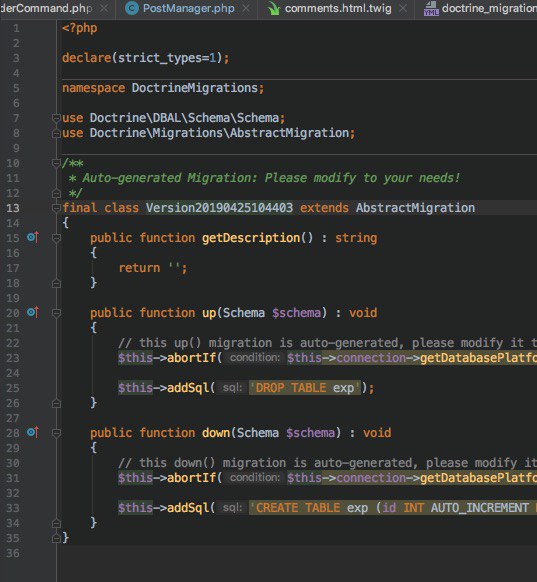537x582 pixels.
Task: Click the getDescription function name
Action: point(251,238)
